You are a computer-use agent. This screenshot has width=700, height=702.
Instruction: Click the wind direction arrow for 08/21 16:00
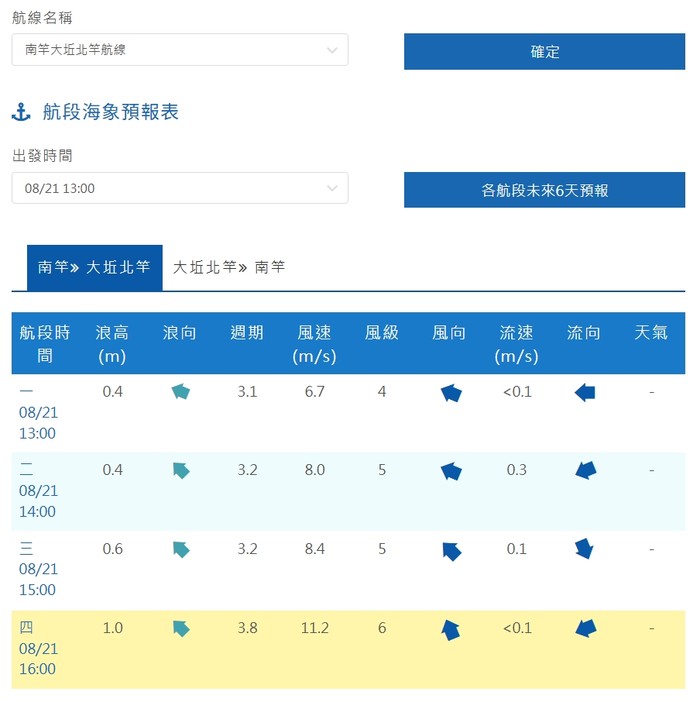451,630
